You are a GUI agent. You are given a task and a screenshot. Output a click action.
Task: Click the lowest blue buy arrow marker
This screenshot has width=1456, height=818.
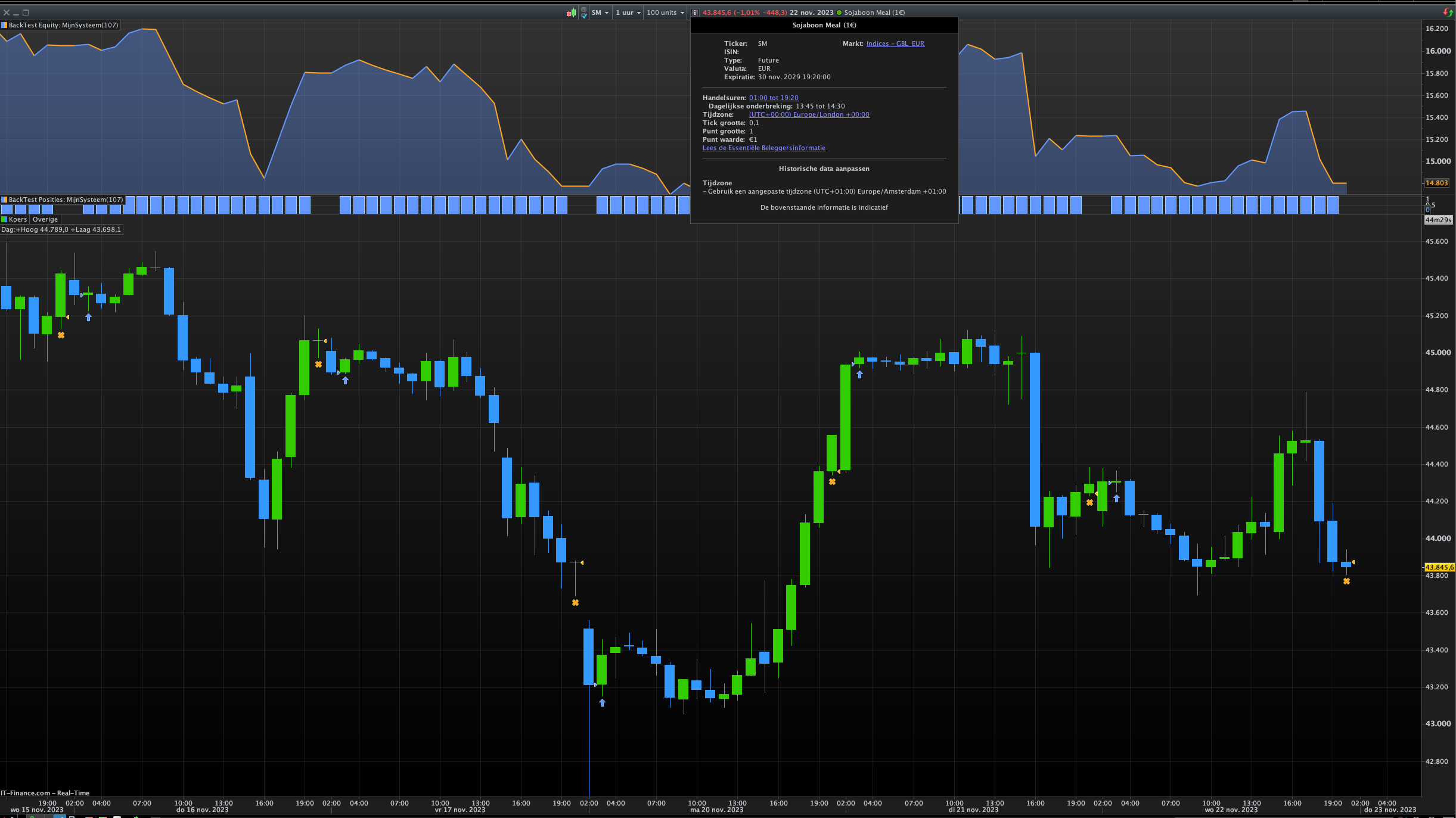pyautogui.click(x=602, y=703)
